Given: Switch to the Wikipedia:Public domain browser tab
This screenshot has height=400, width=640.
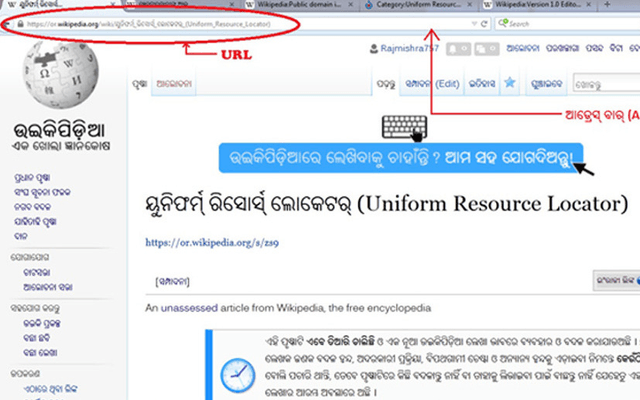Looking at the screenshot, I should click(299, 4).
